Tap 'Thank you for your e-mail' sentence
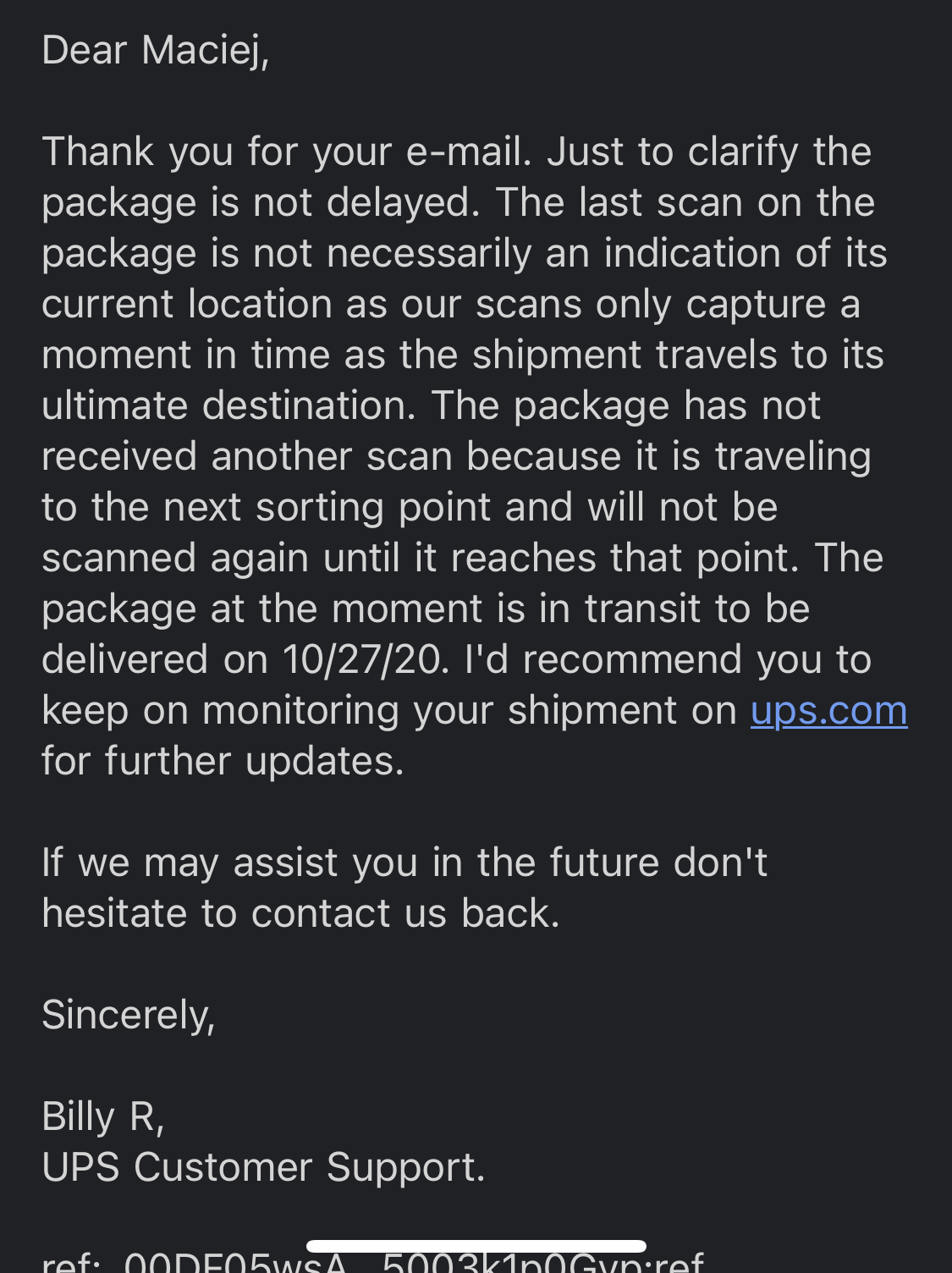This screenshot has width=952, height=1273. 287,152
